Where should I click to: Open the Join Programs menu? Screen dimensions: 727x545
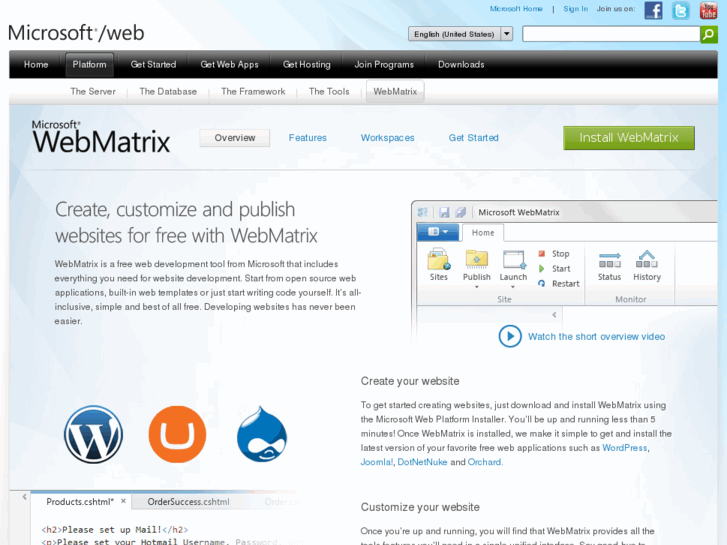pyautogui.click(x=384, y=64)
